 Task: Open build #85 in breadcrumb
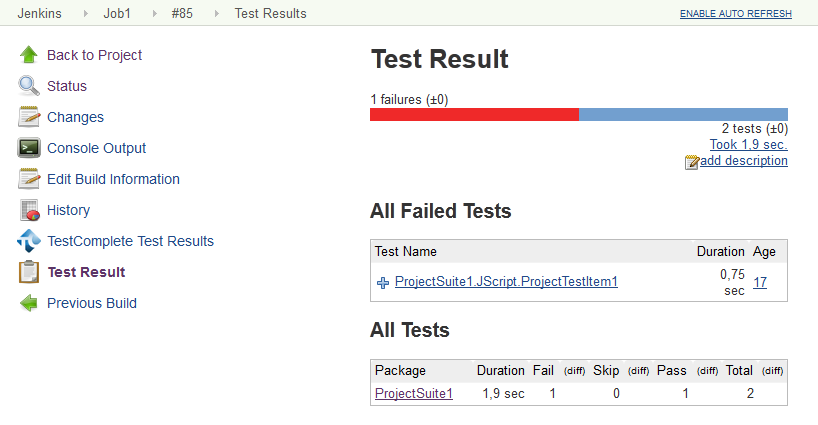184,13
